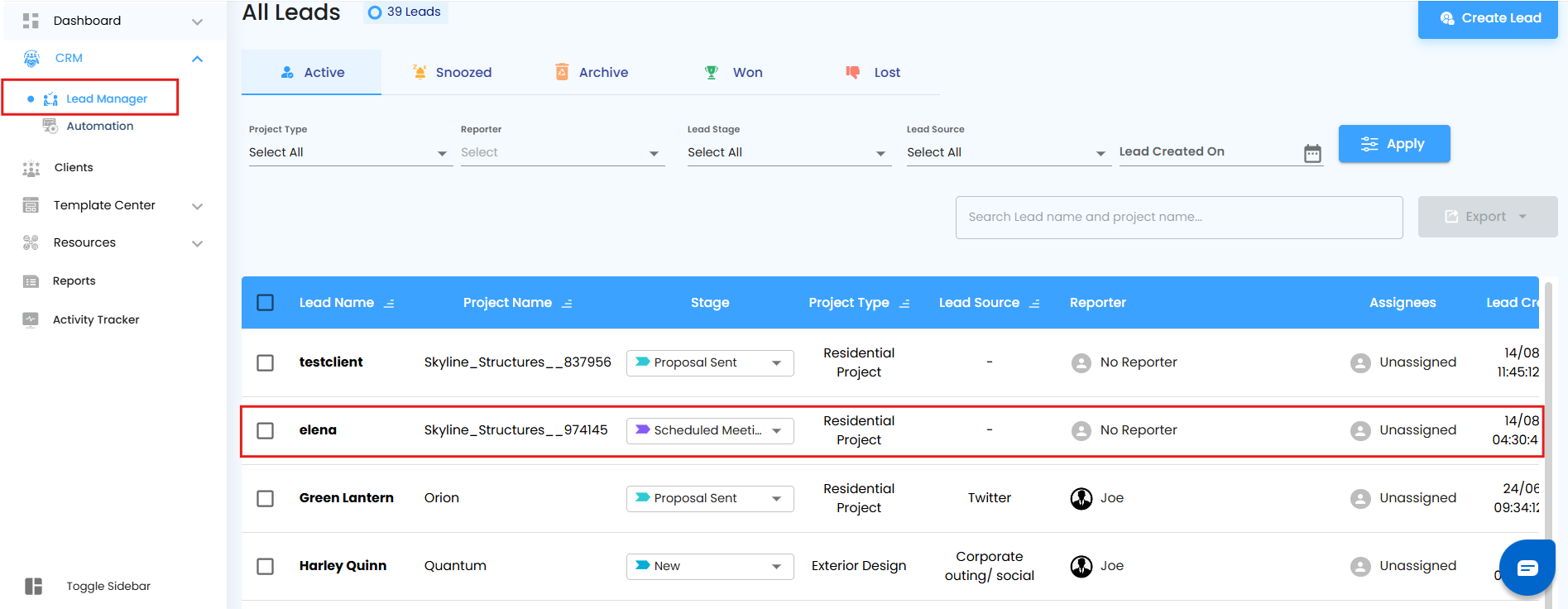Switch to the Snoozed tab
Screen dimensions: 1568x609
[452, 73]
